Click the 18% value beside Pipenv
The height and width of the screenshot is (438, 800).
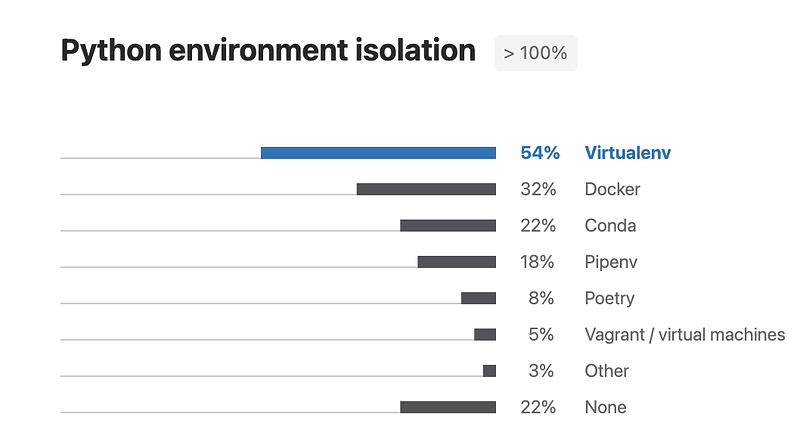(538, 262)
